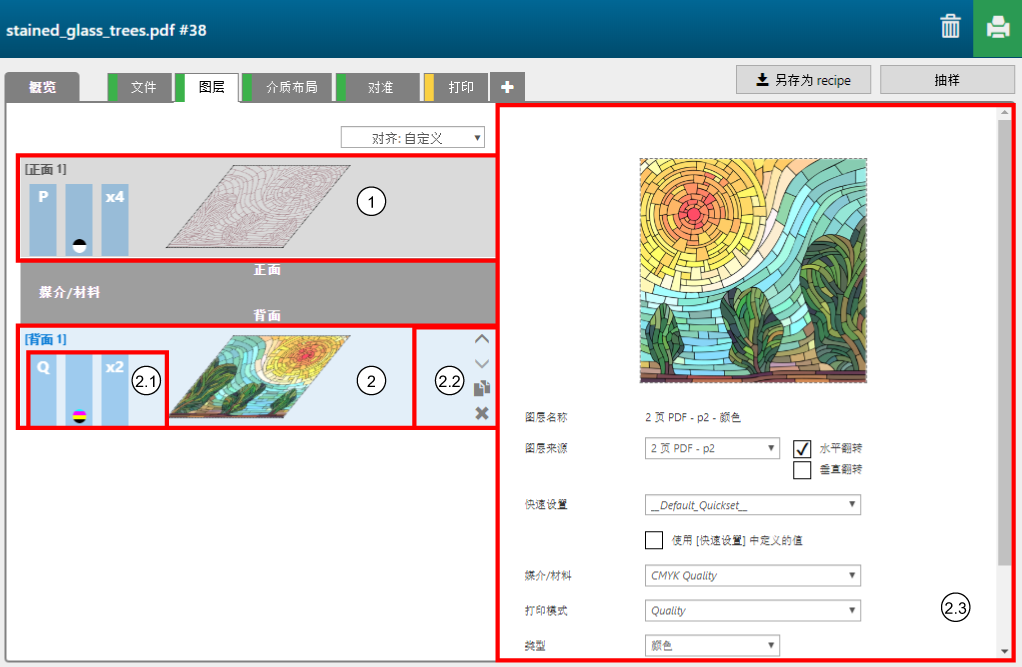Click the 媒介/材料 label on the grey media bar

[69, 292]
